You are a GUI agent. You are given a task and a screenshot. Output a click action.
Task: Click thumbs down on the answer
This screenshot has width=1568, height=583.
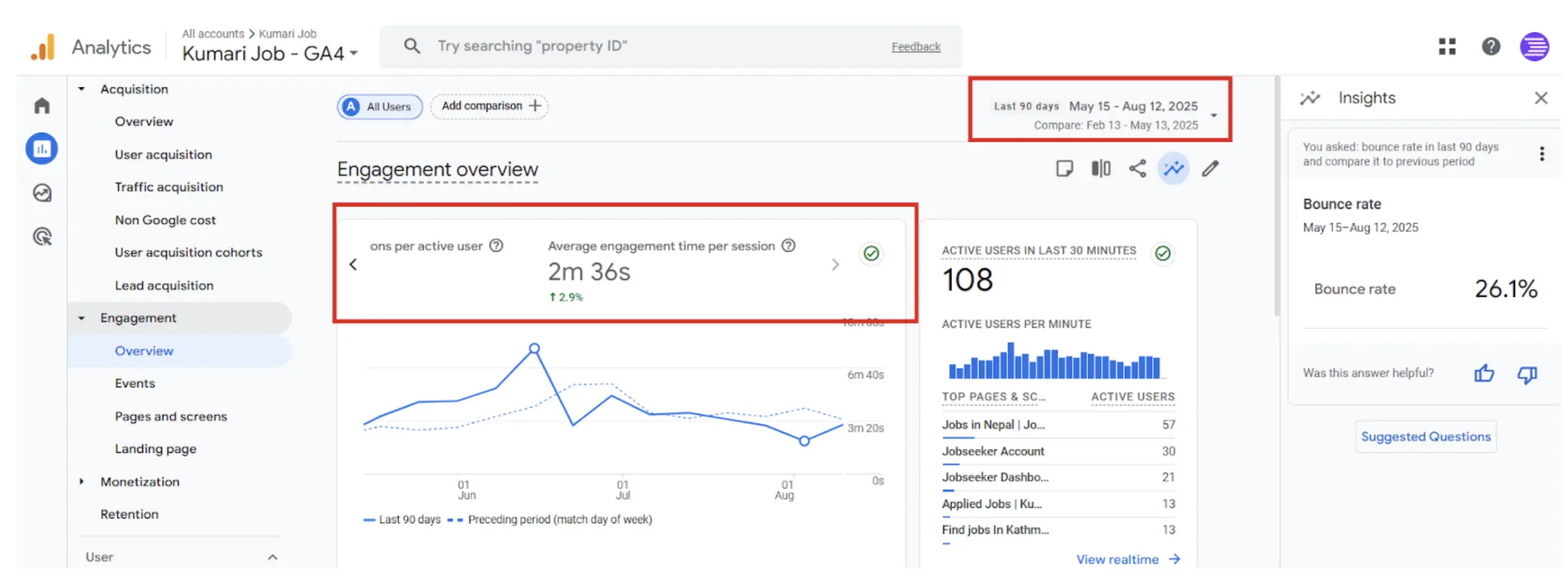point(1527,375)
